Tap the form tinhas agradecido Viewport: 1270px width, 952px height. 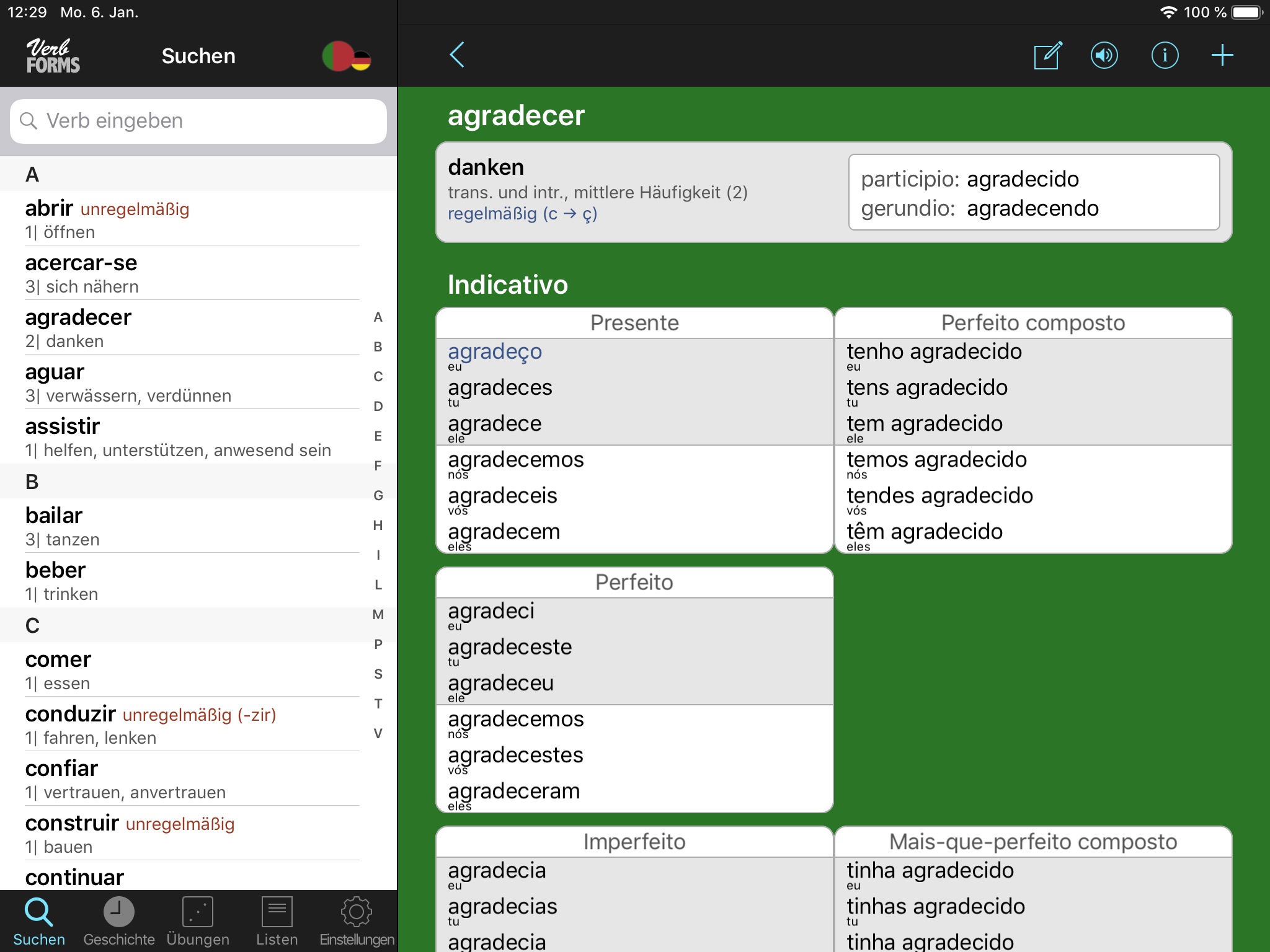pos(936,907)
